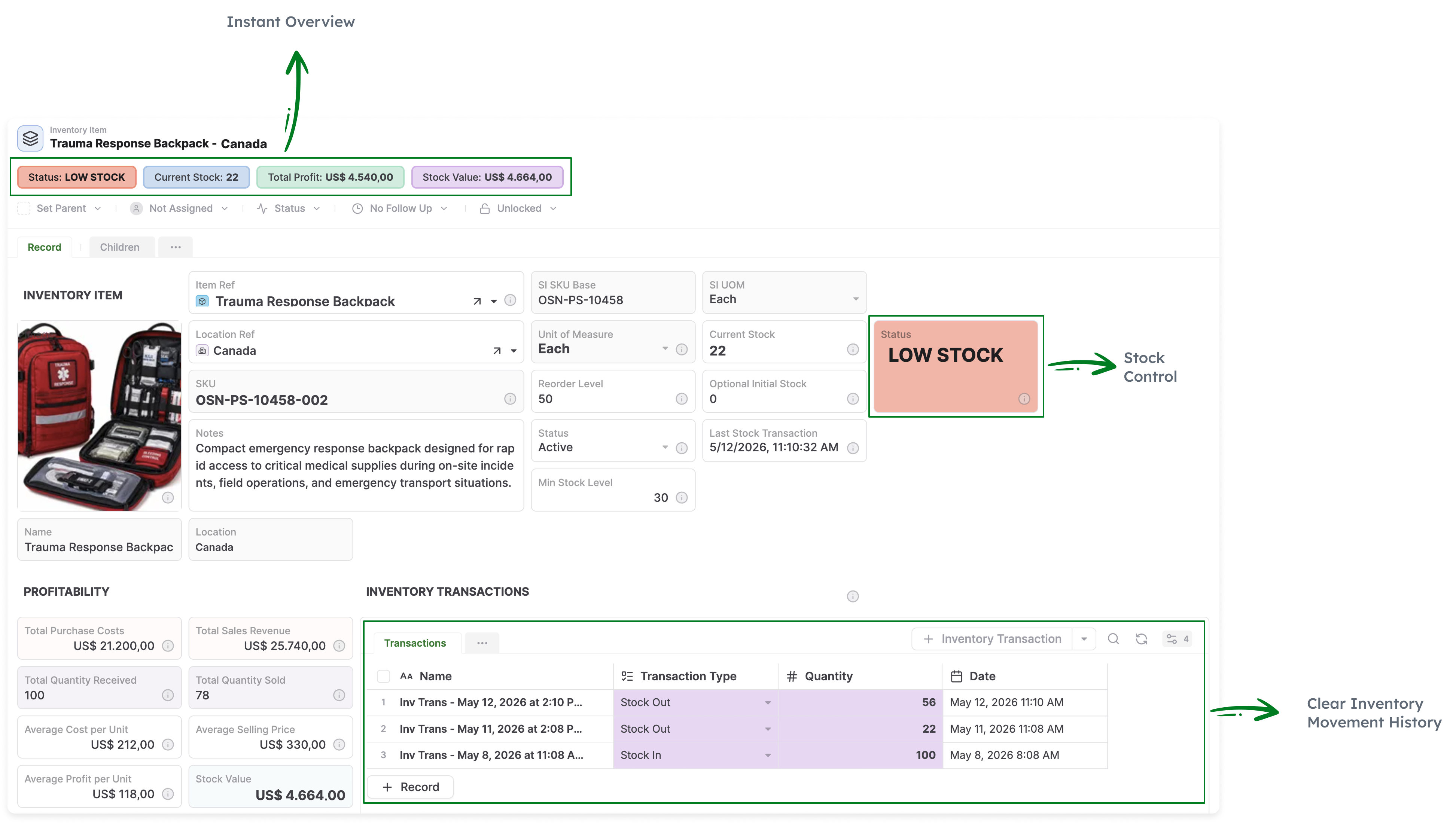Open Item Ref record via arrow icon
1456x824 pixels.
click(477, 301)
